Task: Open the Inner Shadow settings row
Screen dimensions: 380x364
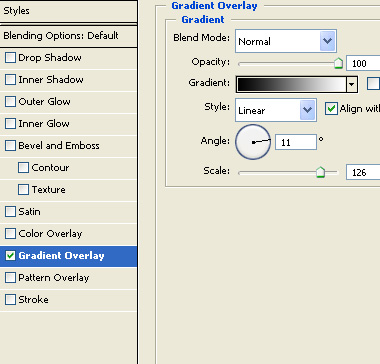Action: click(x=68, y=80)
